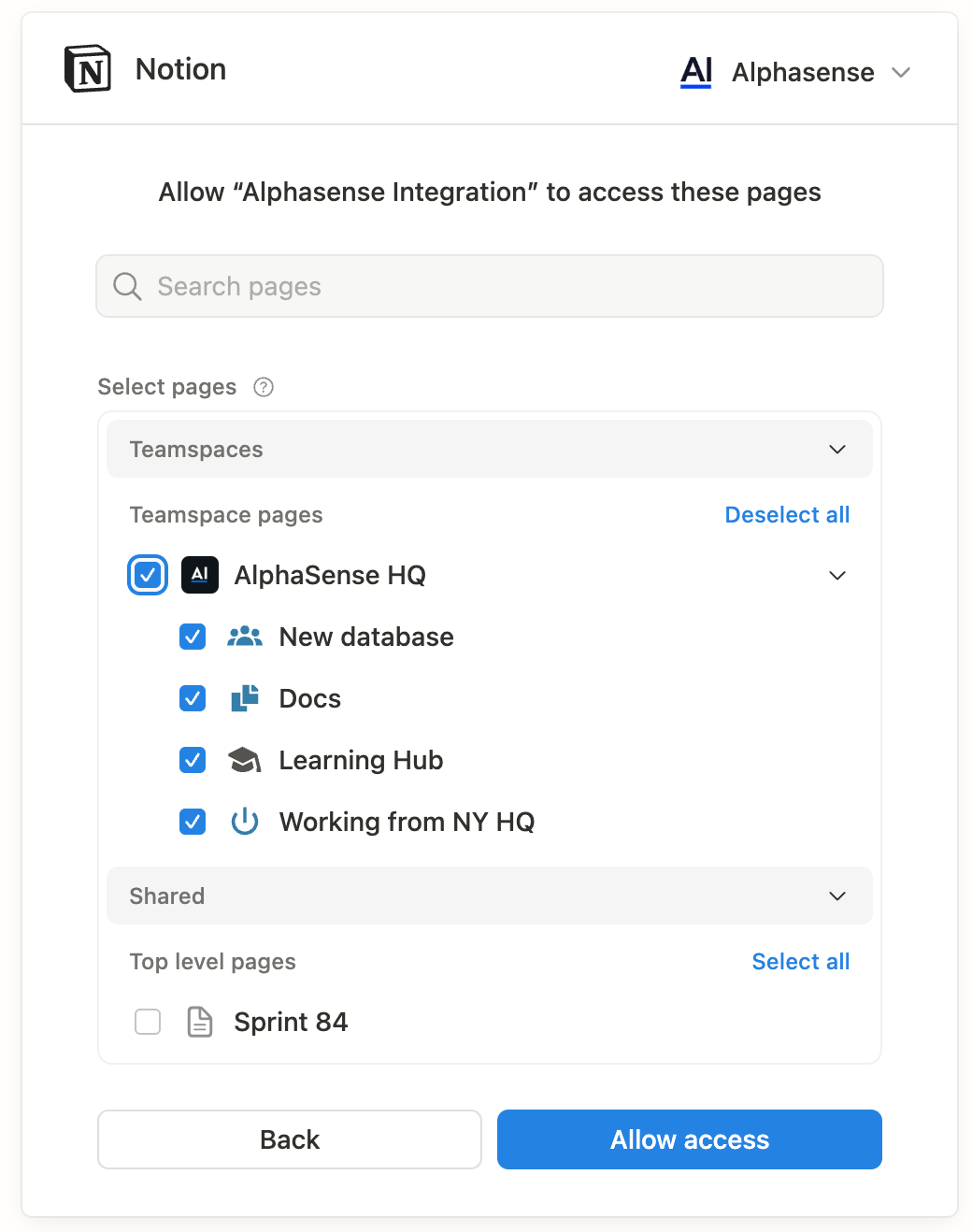This screenshot has width=972, height=1232.
Task: Click the Deselect all link
Action: [787, 515]
